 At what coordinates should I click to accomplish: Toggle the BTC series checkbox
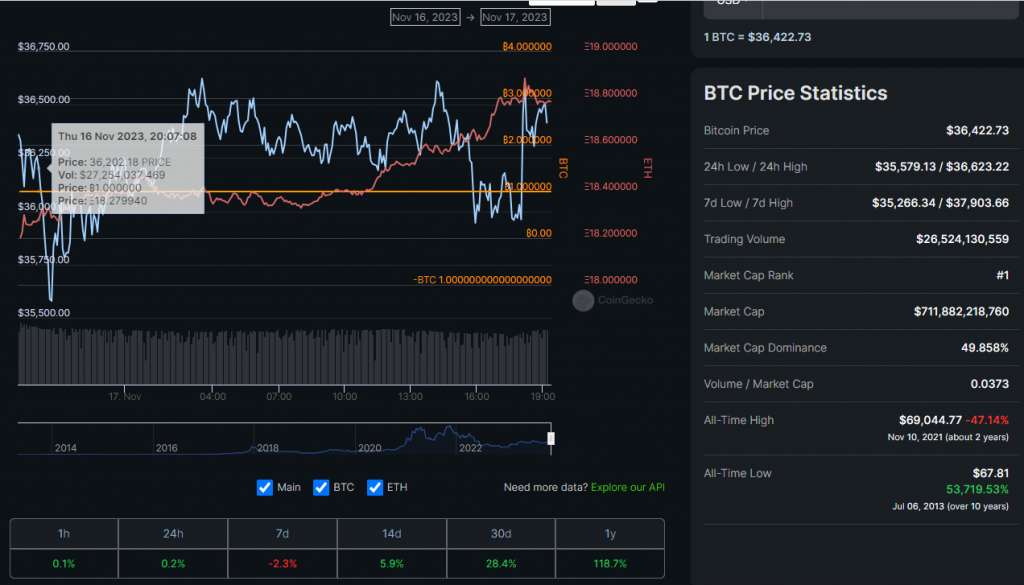(x=321, y=487)
